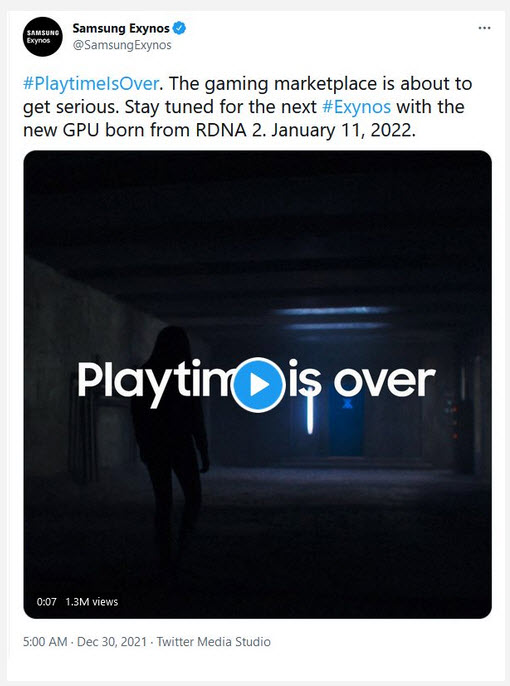Click the word 'over' in video overlay

tap(384, 381)
